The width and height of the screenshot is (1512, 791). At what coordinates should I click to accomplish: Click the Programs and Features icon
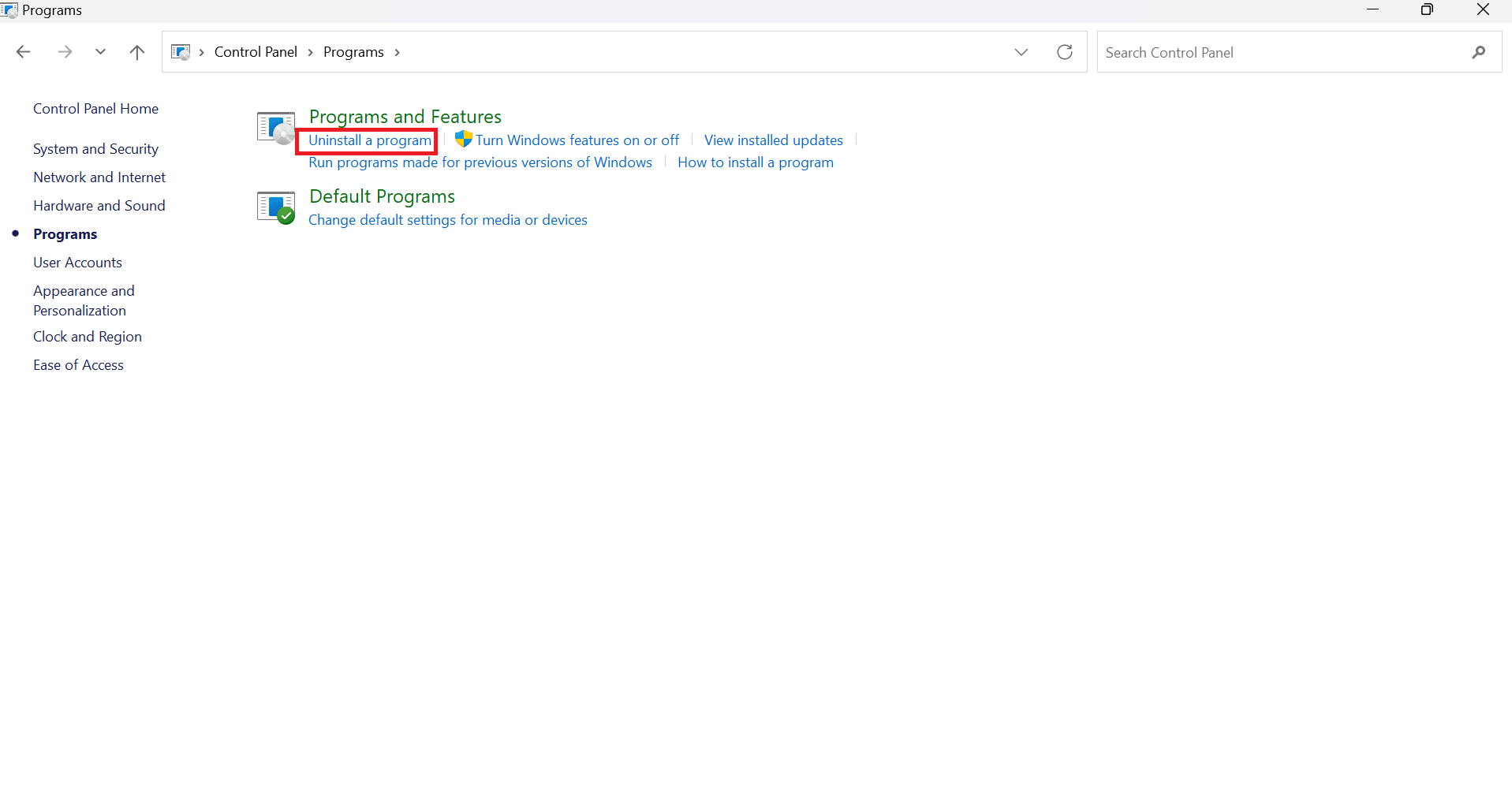(x=276, y=128)
